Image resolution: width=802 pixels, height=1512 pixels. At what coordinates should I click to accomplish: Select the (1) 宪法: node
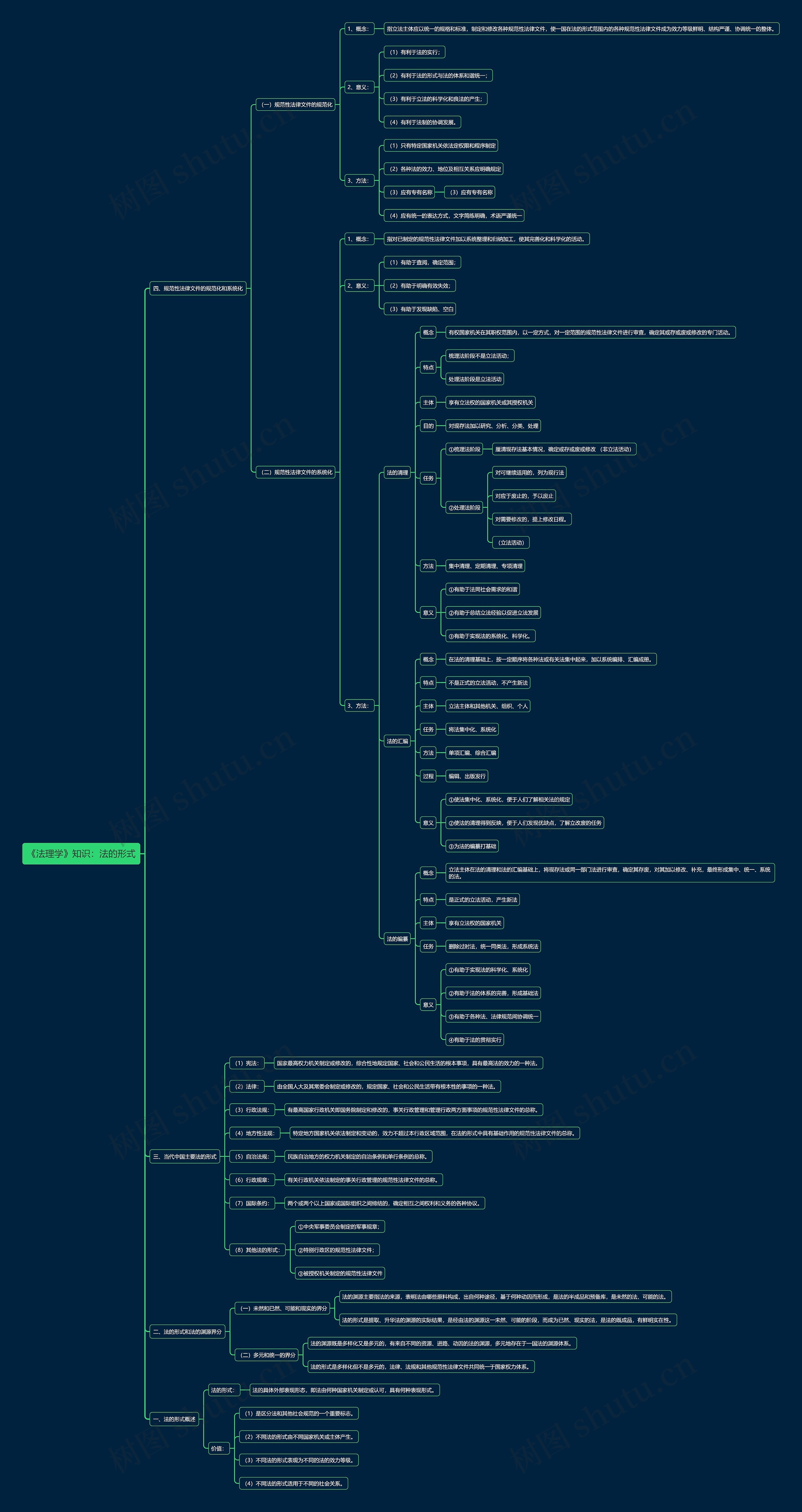click(x=247, y=1063)
